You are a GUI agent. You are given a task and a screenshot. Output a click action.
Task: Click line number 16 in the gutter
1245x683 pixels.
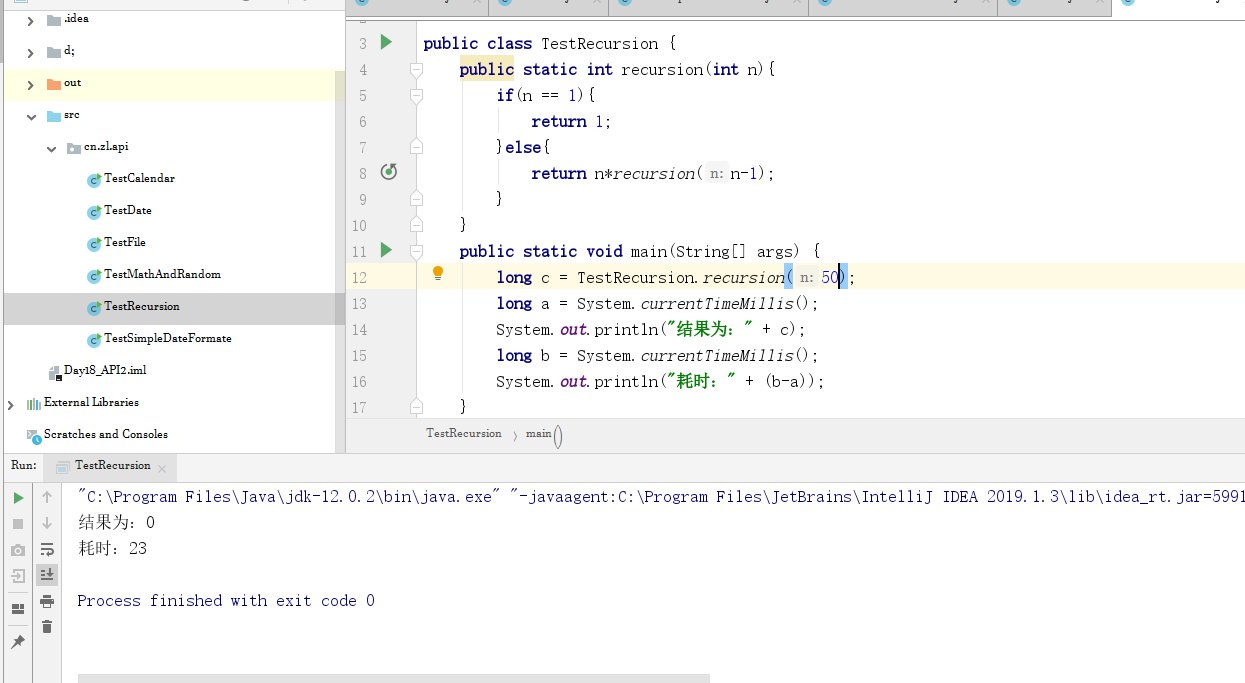358,382
